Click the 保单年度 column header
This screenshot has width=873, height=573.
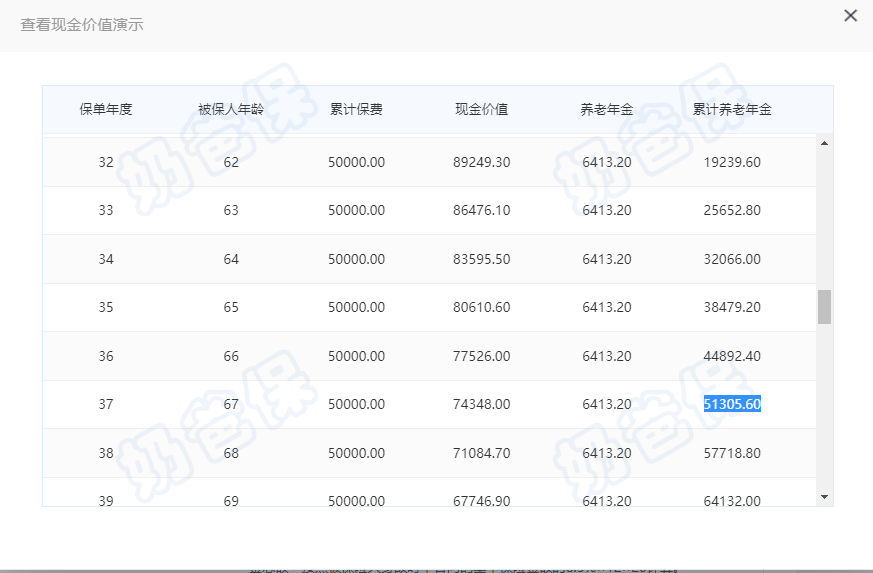tap(106, 109)
